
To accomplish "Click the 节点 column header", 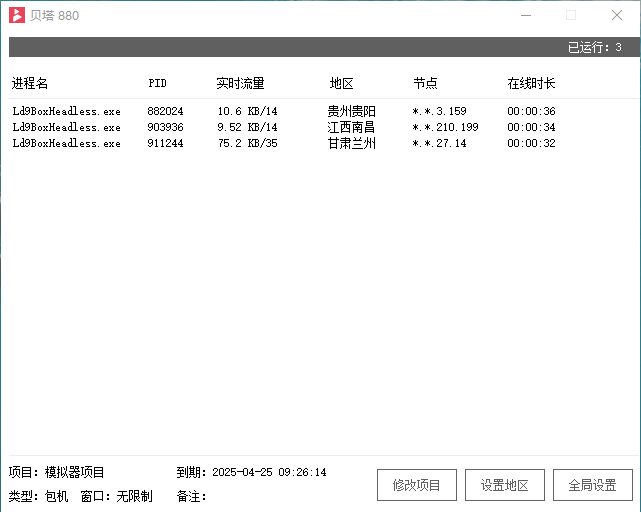I will pyautogui.click(x=425, y=84).
